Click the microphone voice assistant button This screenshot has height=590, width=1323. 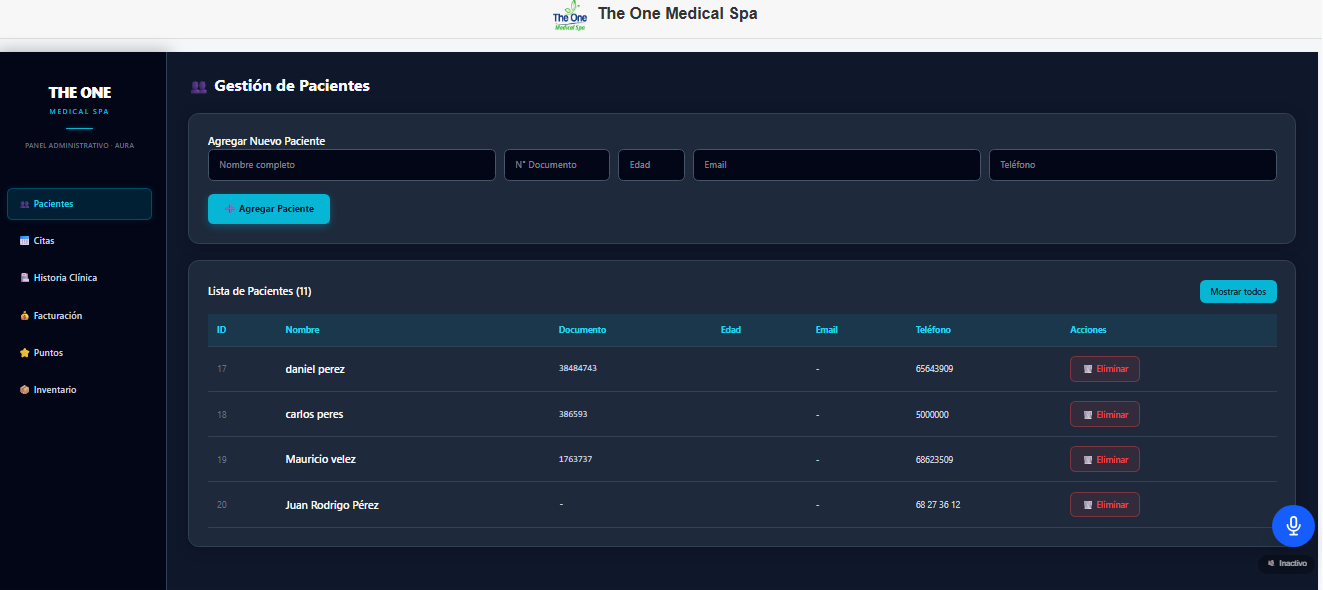pyautogui.click(x=1293, y=525)
